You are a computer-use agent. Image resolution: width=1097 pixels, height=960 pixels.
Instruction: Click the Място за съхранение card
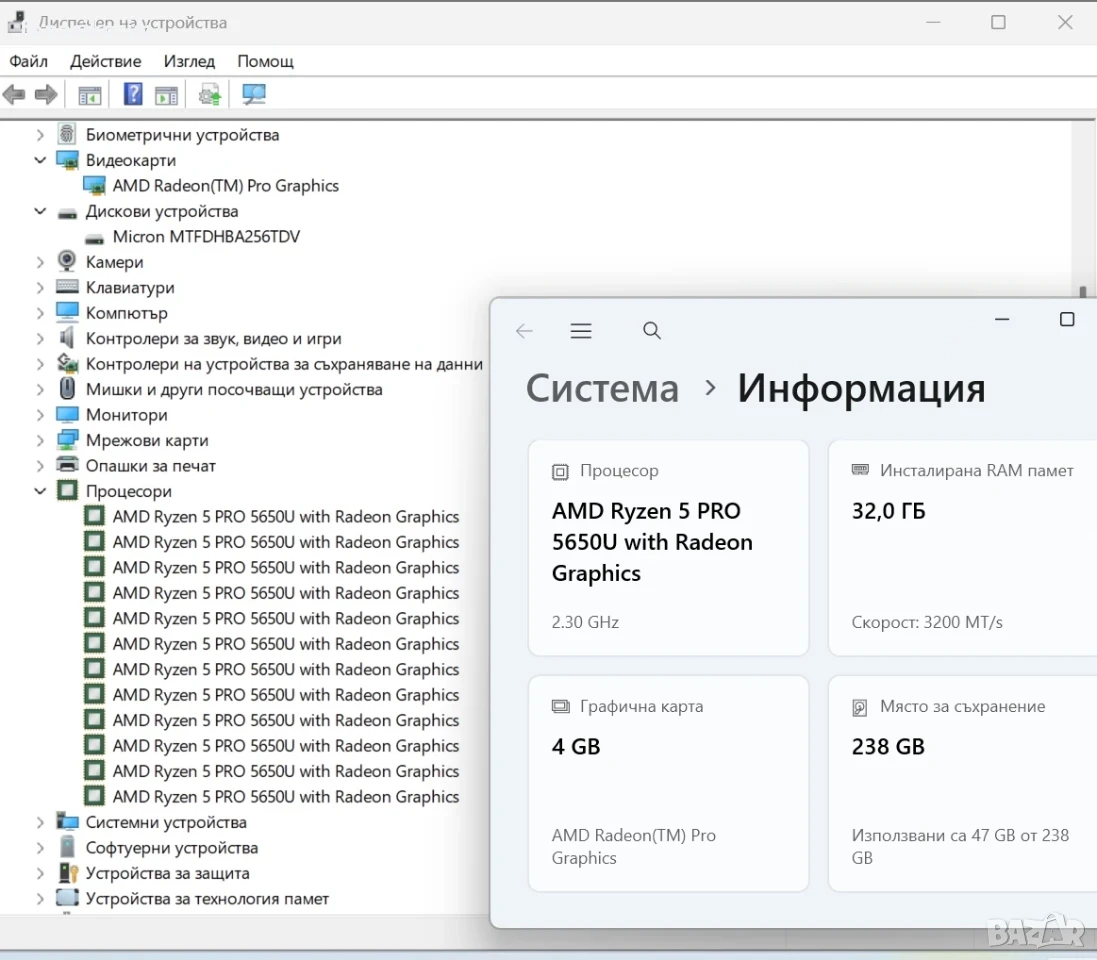pos(963,784)
